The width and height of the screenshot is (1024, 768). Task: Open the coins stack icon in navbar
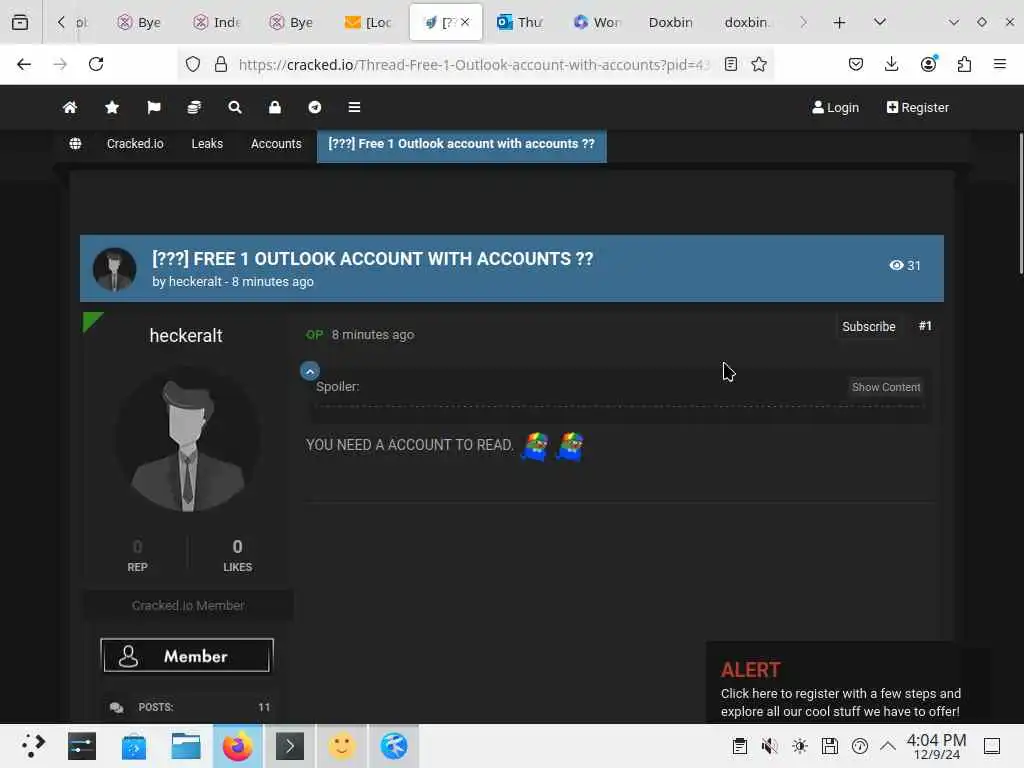pyautogui.click(x=194, y=107)
